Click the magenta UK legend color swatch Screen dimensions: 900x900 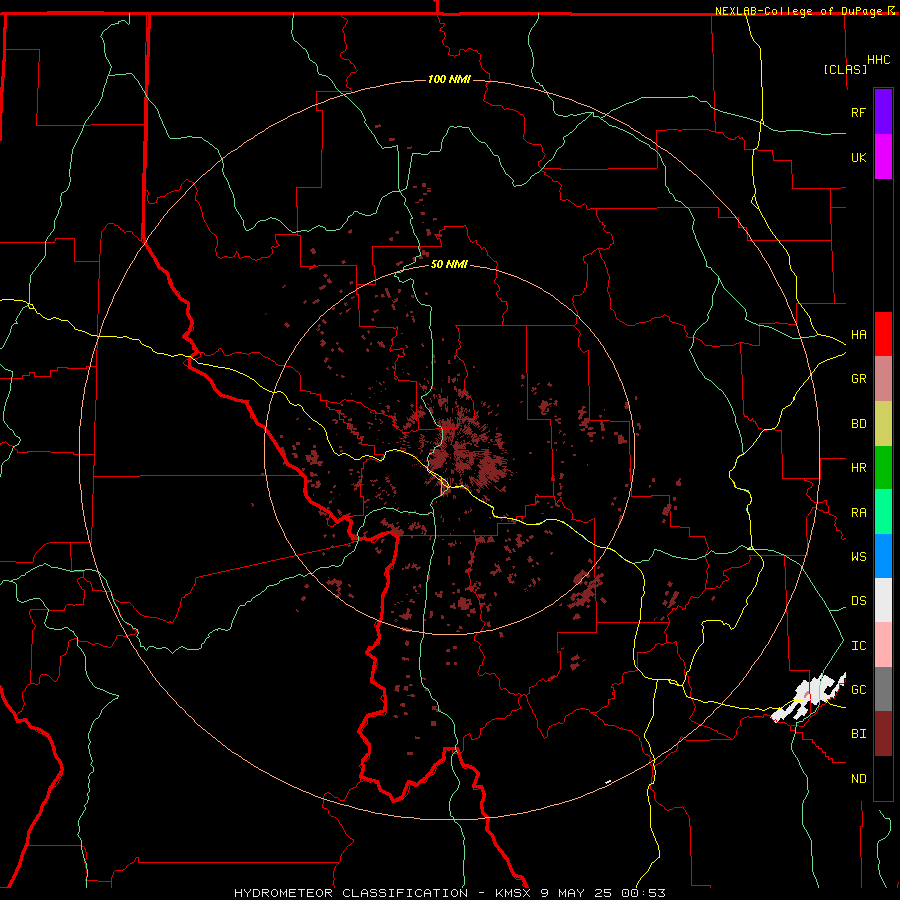click(883, 157)
